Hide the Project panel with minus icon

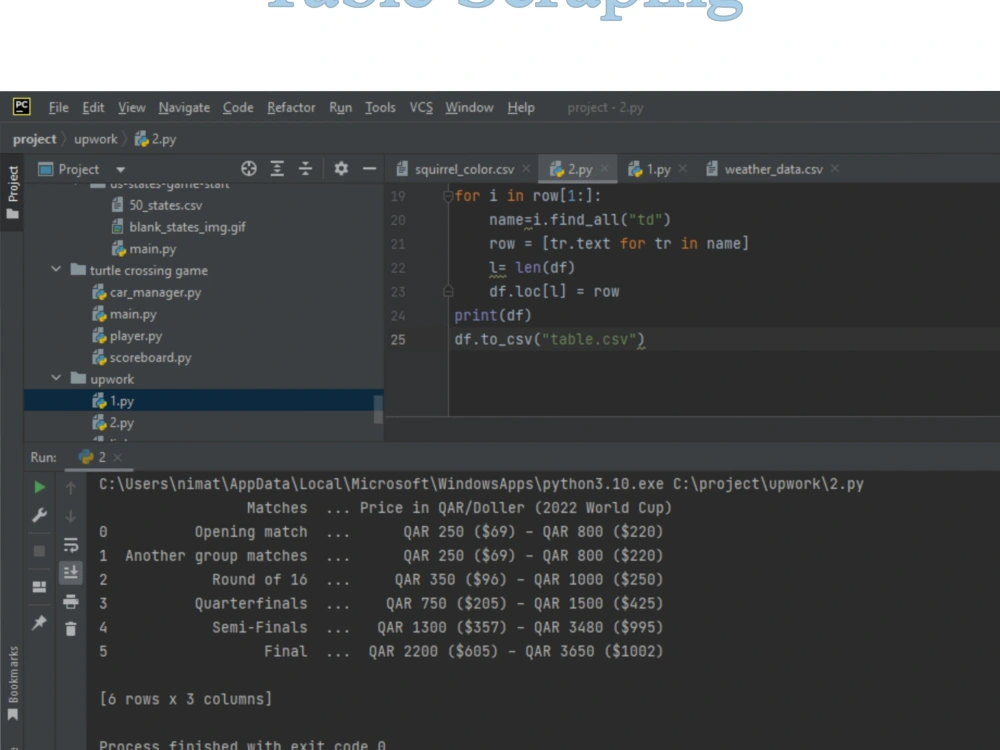click(x=369, y=169)
